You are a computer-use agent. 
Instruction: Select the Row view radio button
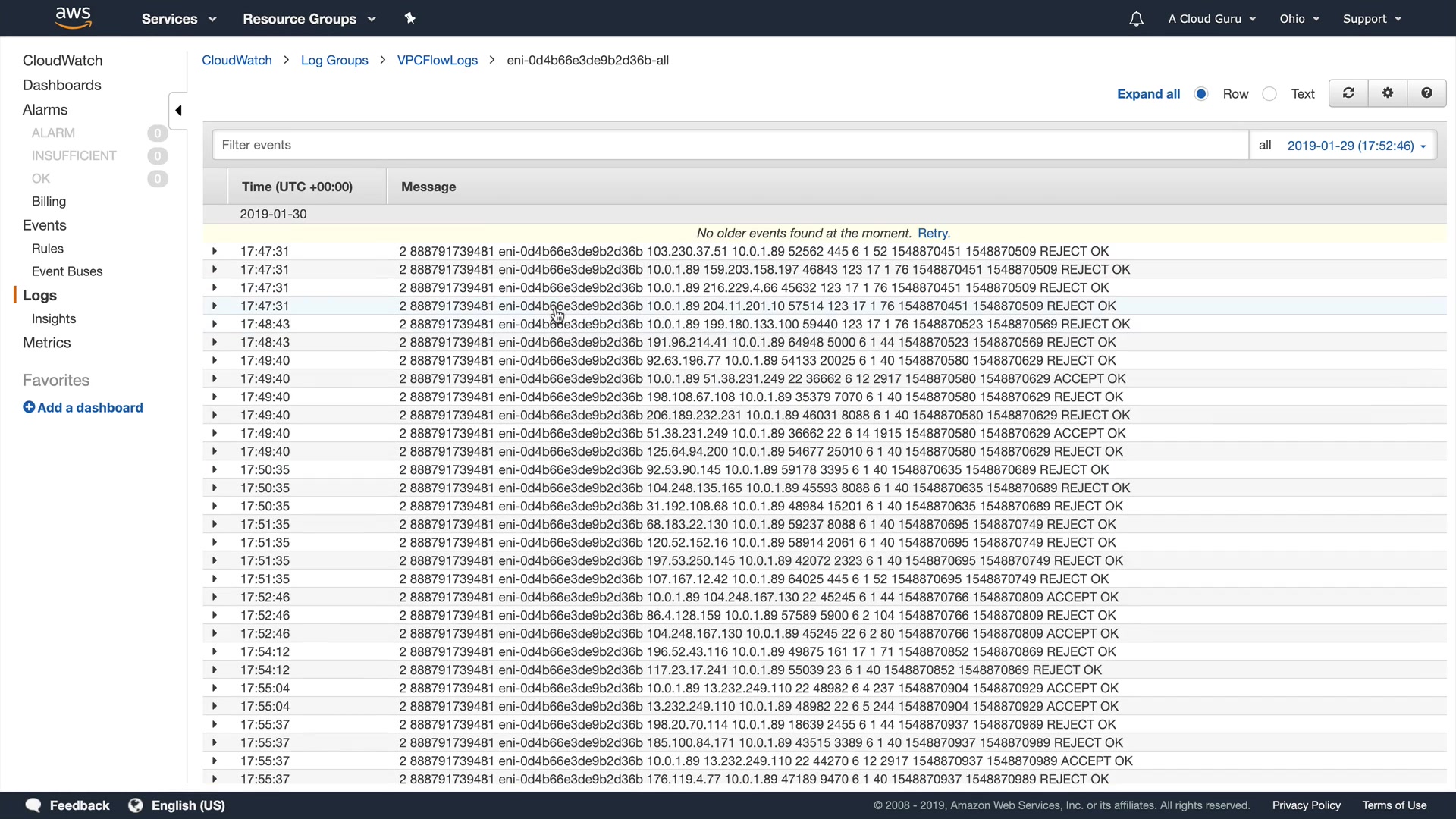click(1201, 94)
